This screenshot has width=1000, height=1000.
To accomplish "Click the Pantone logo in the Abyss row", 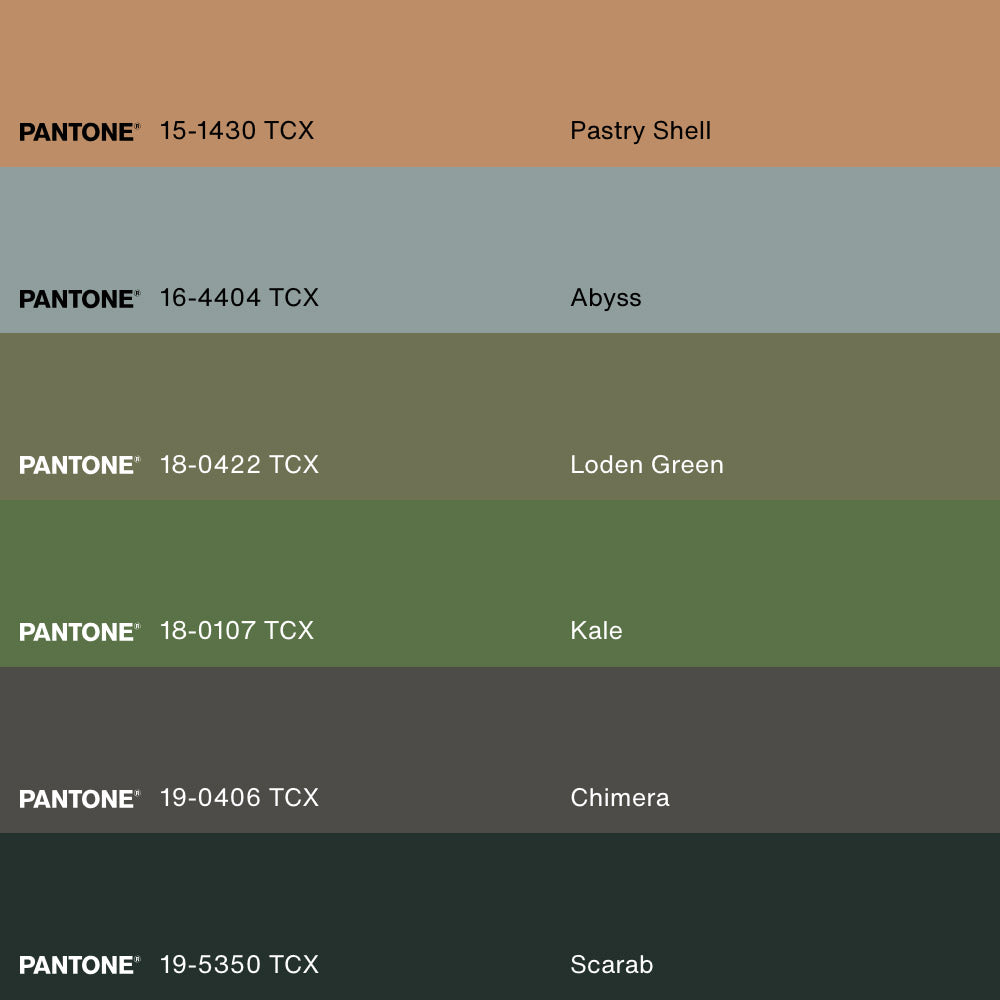I will pos(79,299).
